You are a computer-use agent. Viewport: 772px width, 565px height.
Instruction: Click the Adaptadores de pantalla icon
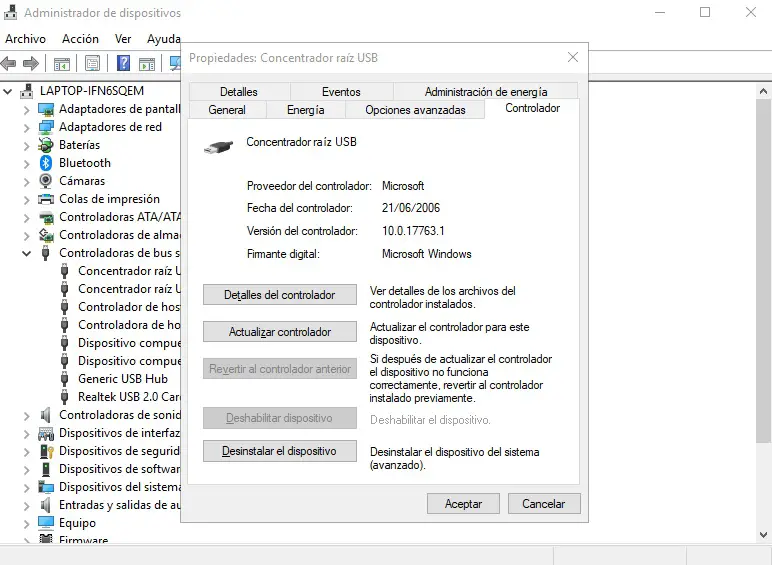click(46, 109)
